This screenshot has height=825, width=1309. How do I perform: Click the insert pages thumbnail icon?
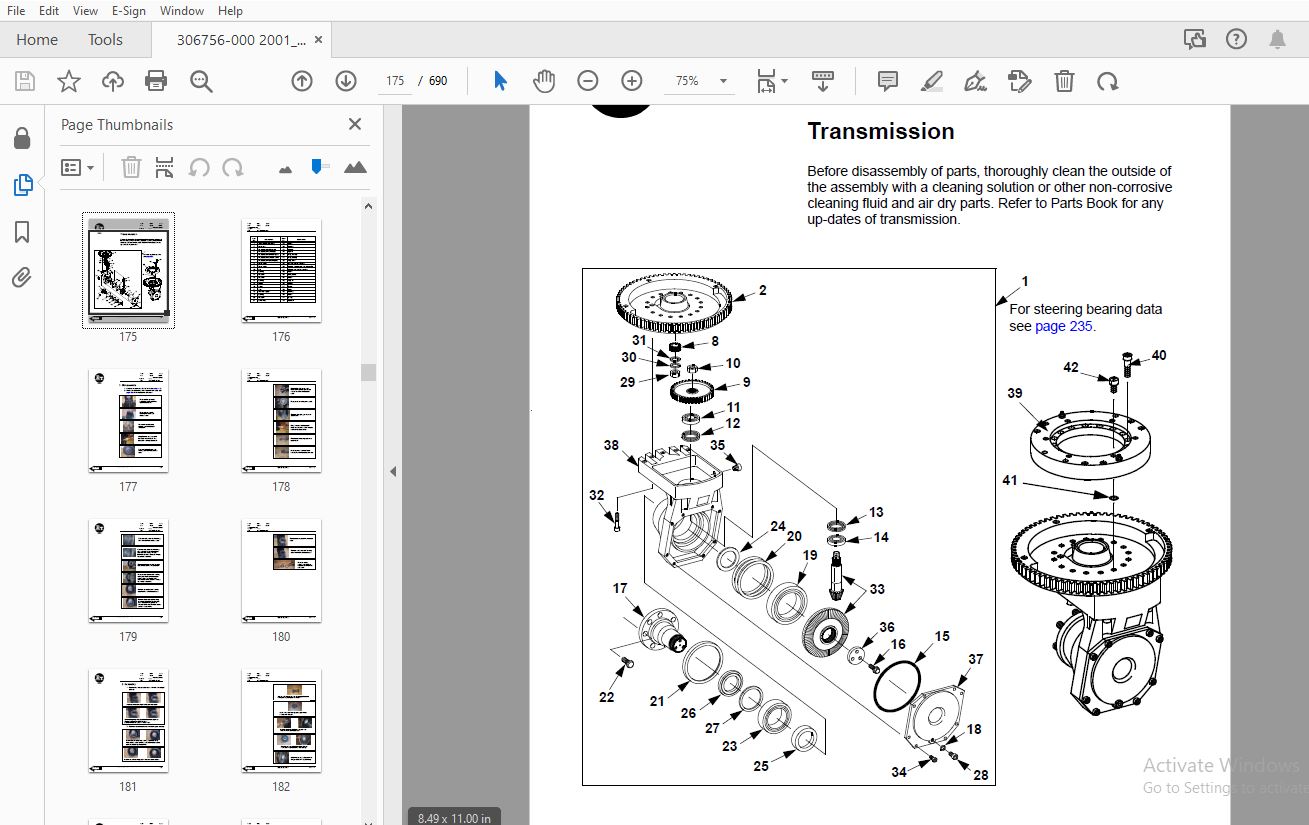pyautogui.click(x=165, y=168)
